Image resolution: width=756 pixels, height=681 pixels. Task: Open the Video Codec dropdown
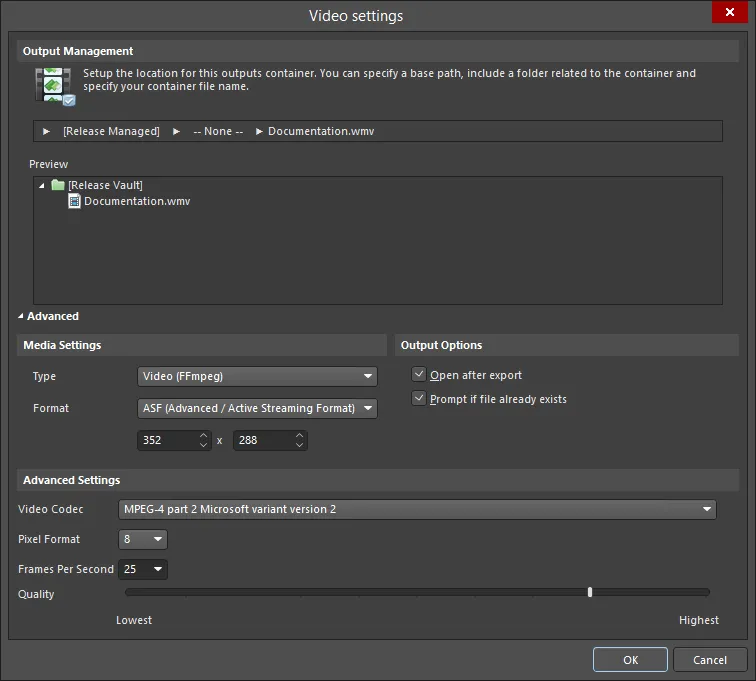tap(417, 509)
